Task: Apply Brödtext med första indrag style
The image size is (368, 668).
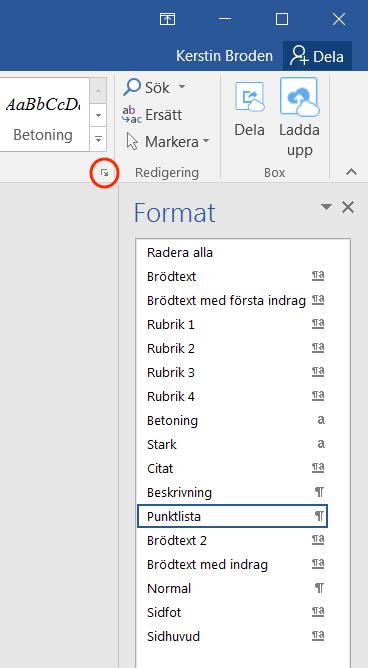Action: tap(233, 300)
